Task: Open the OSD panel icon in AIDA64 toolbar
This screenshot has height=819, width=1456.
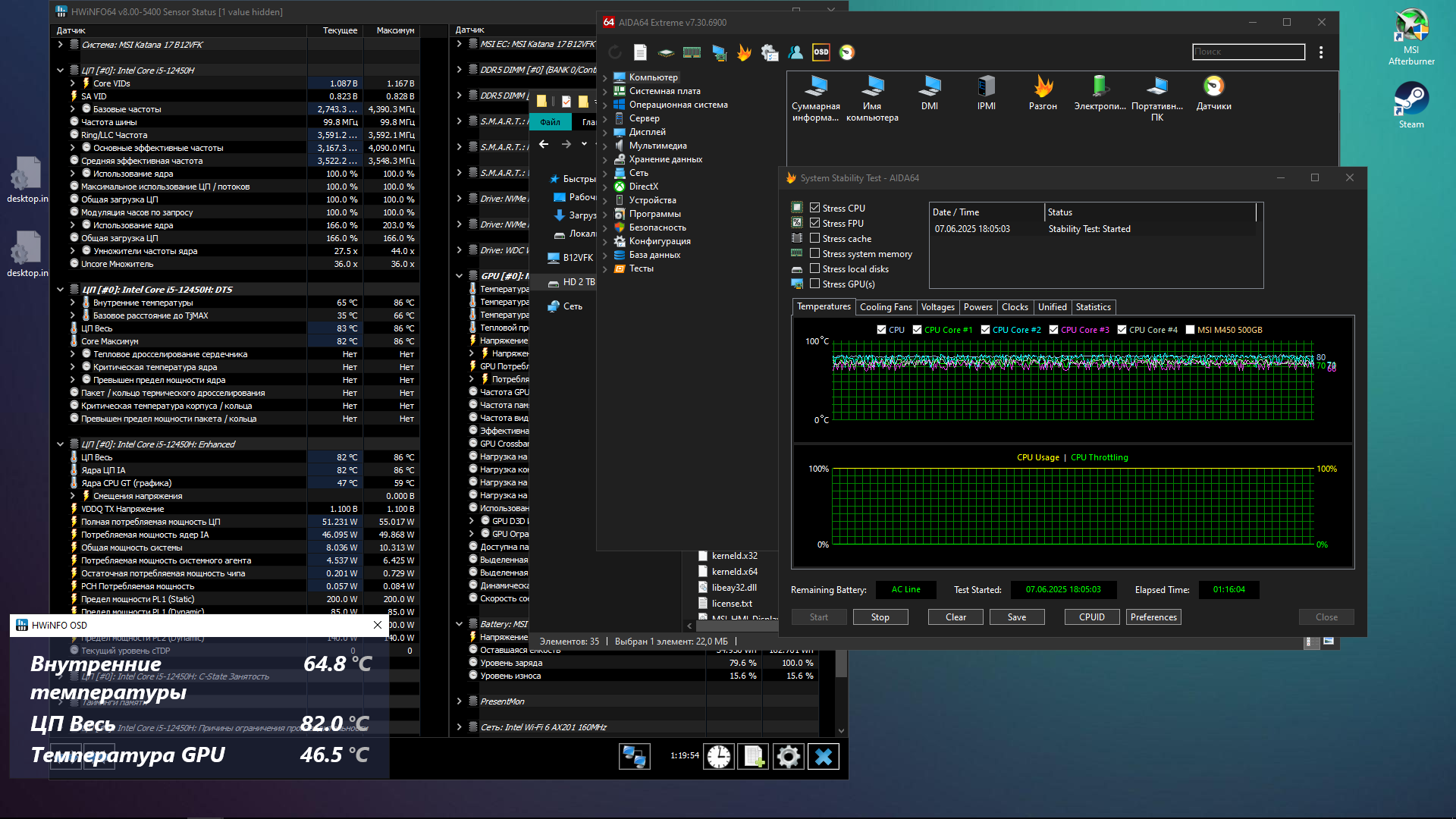Action: pyautogui.click(x=821, y=52)
